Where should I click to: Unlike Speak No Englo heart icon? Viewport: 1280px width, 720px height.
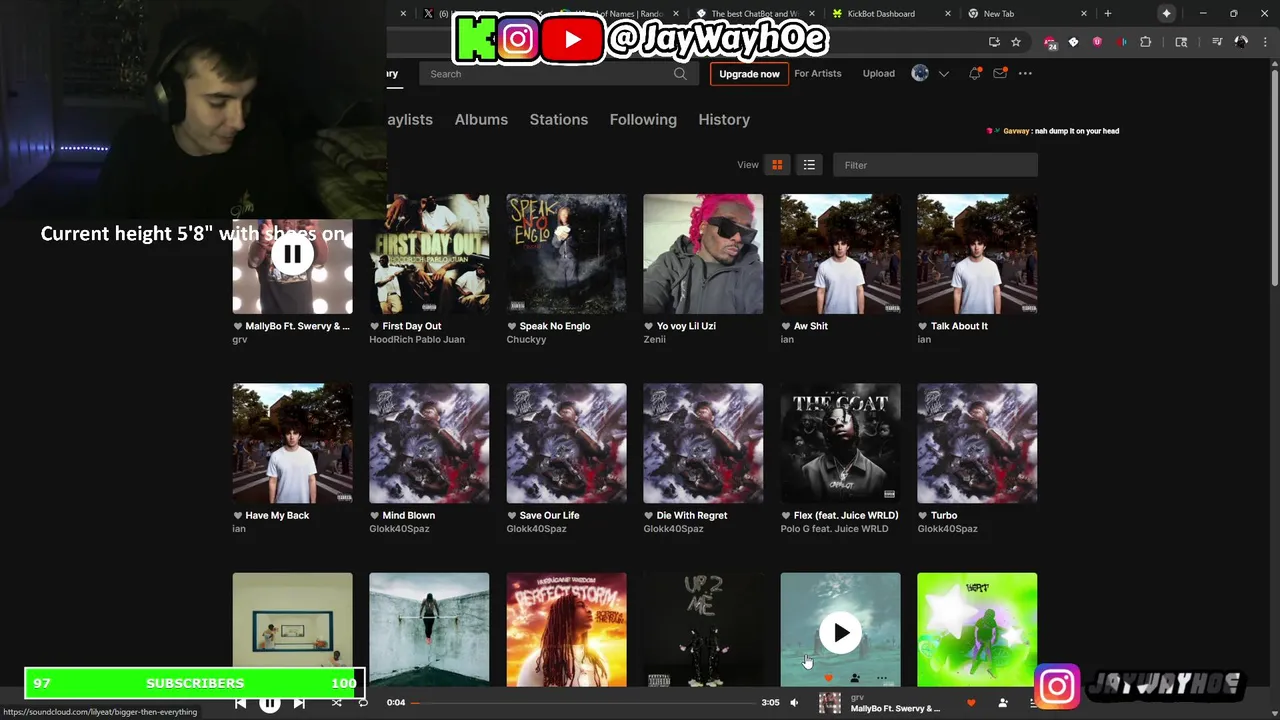511,326
